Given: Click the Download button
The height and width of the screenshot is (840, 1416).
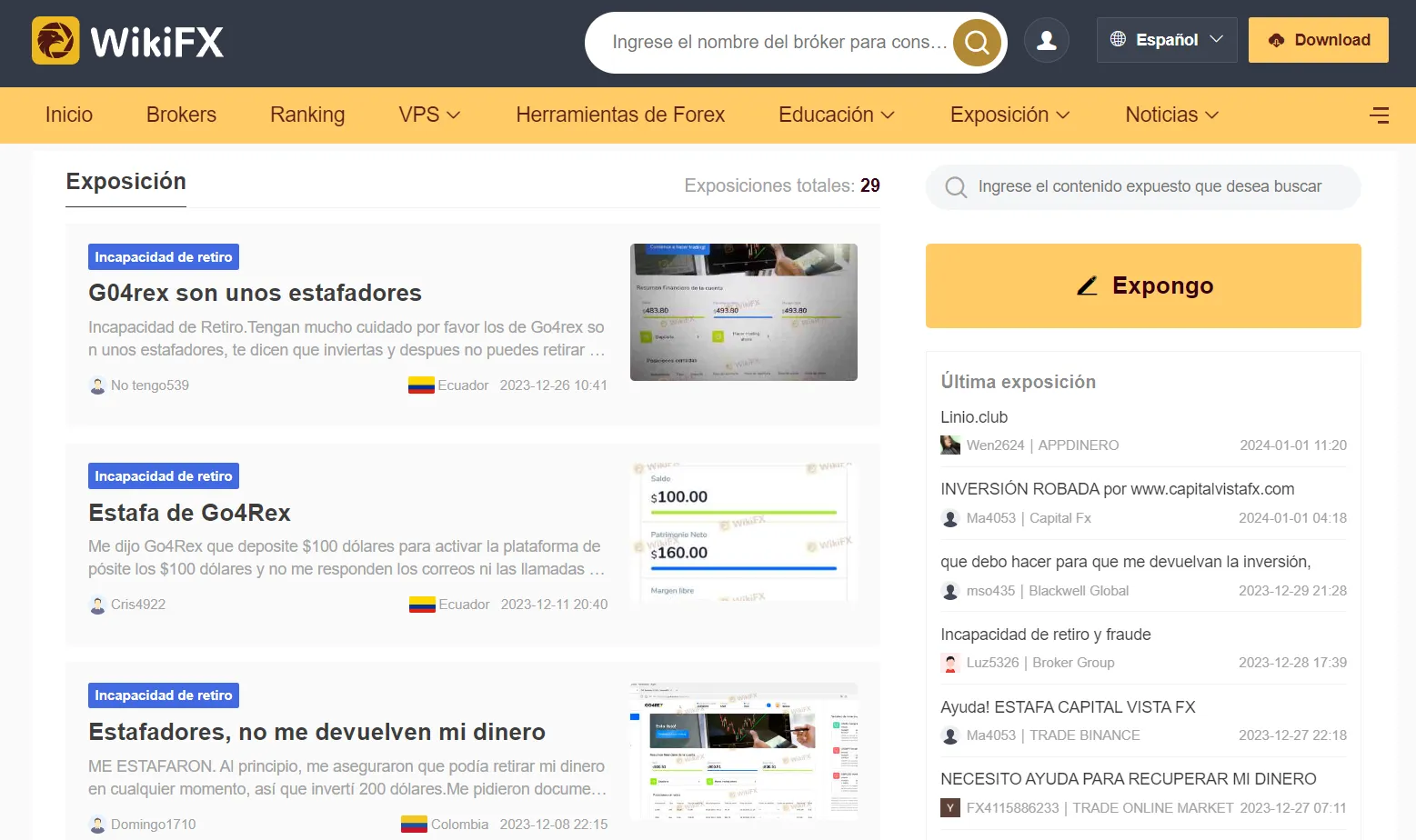Looking at the screenshot, I should (x=1319, y=40).
